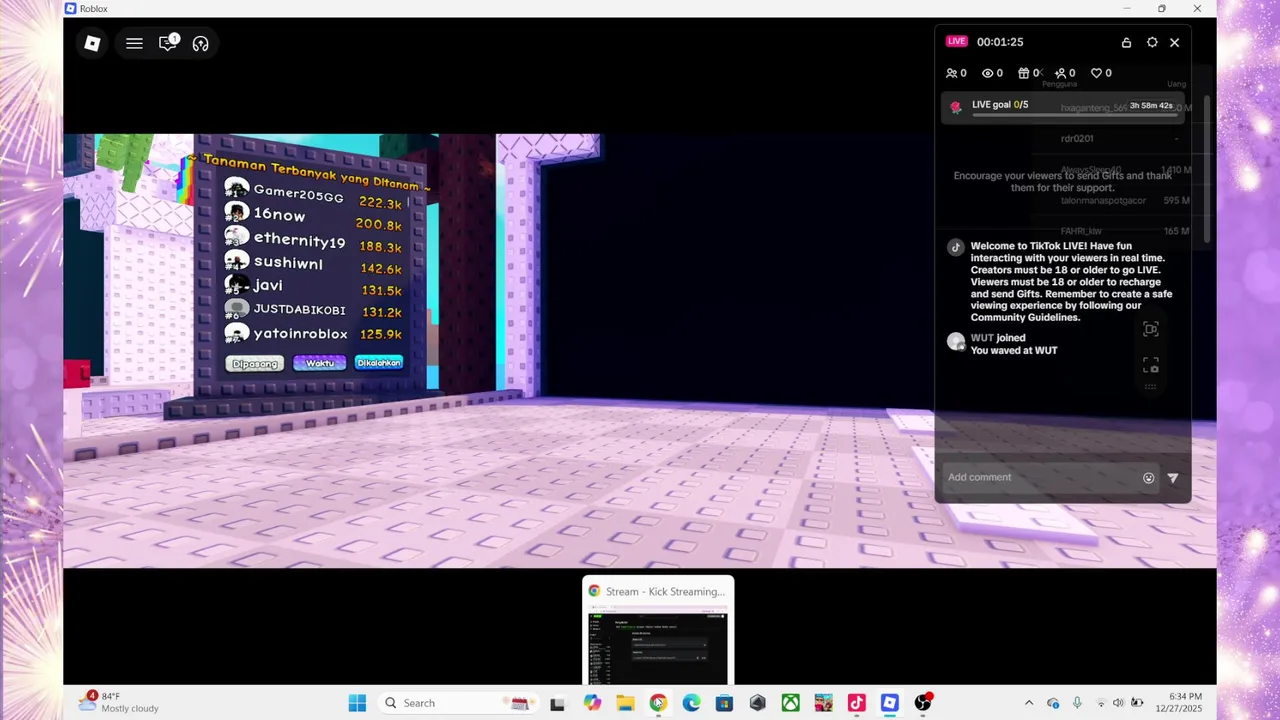The height and width of the screenshot is (720, 1280).
Task: Open Microsoft Store from the taskbar
Action: point(724,703)
